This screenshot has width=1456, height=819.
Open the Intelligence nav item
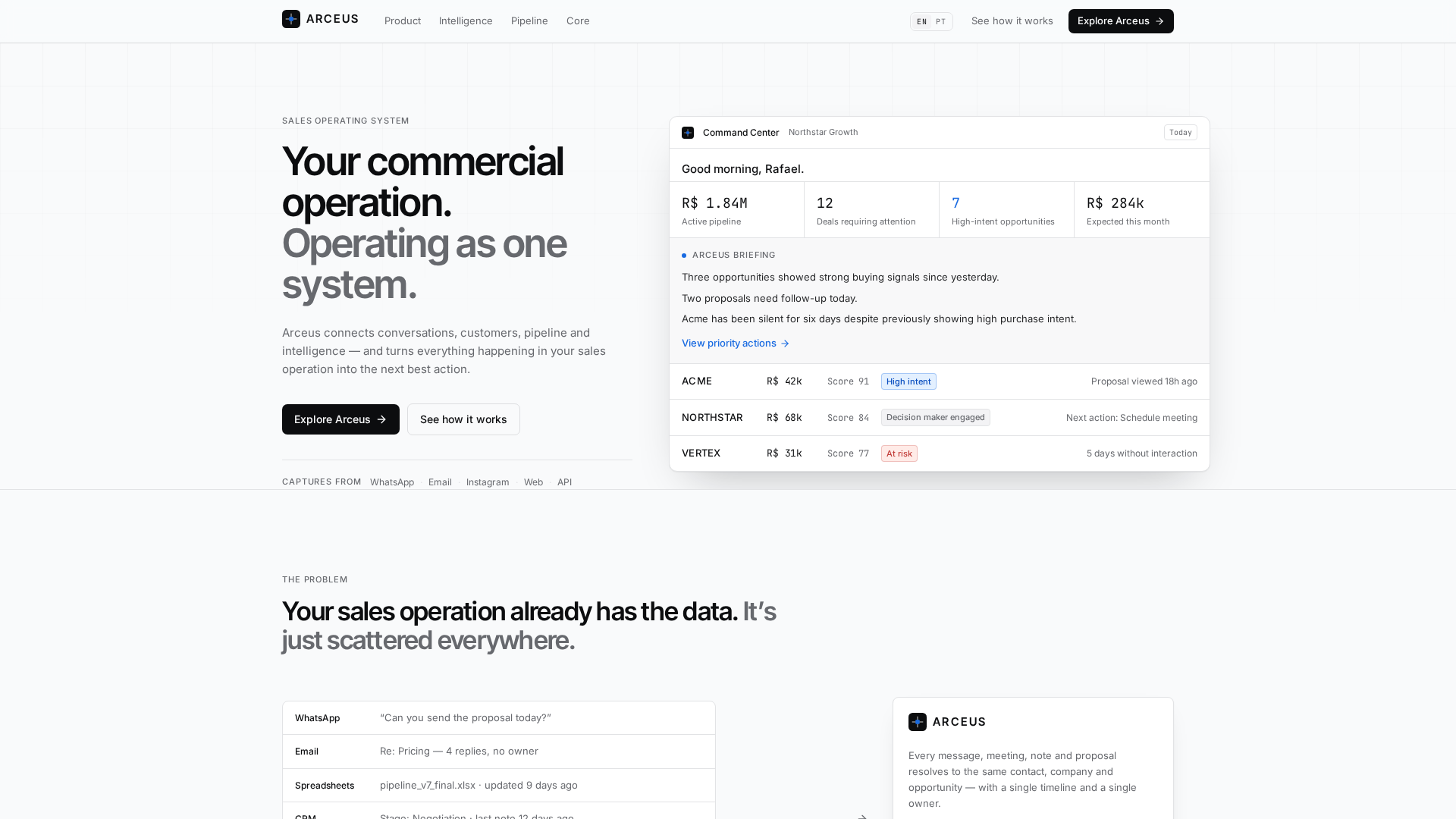[466, 20]
